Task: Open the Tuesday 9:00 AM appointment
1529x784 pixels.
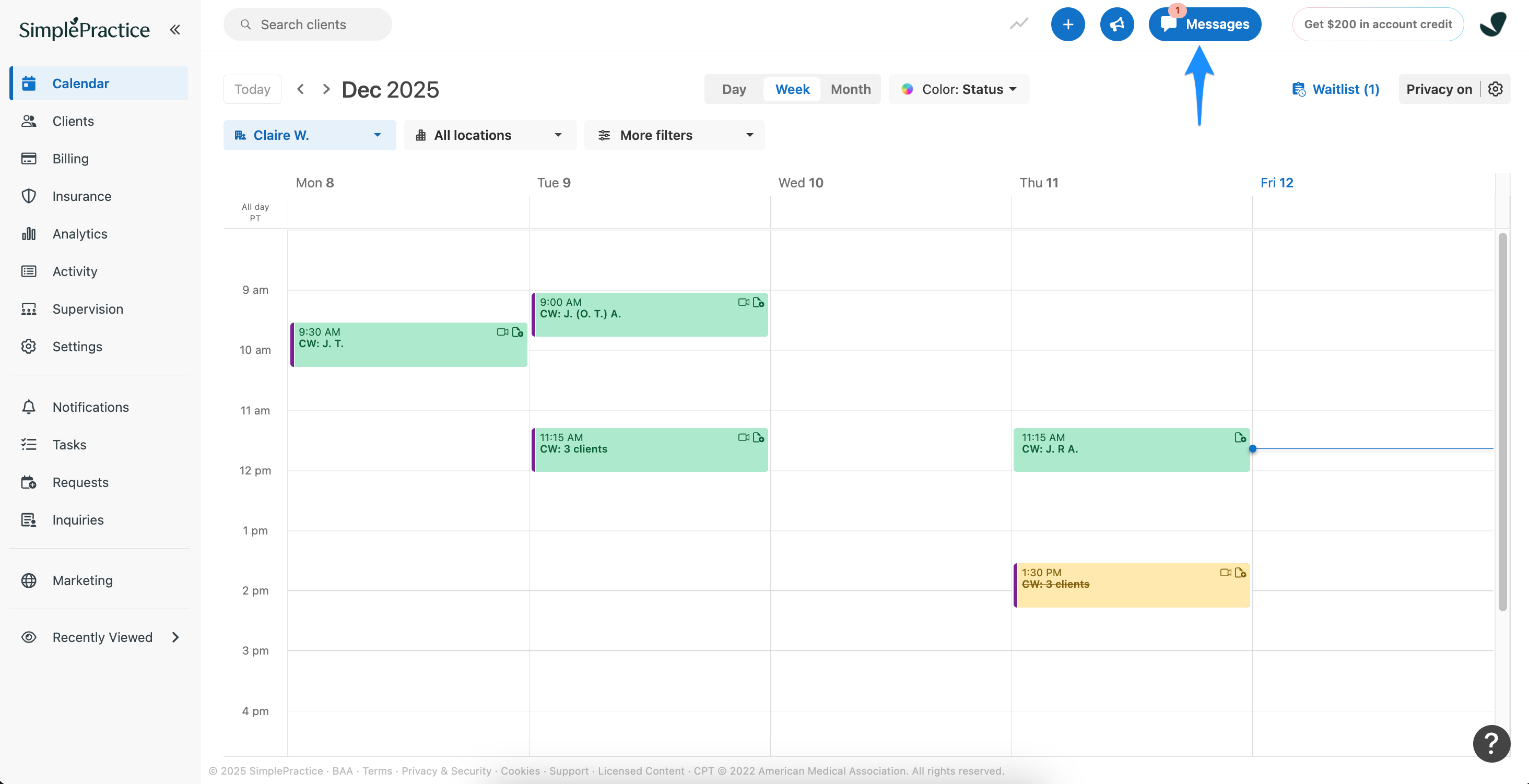Action: point(650,315)
